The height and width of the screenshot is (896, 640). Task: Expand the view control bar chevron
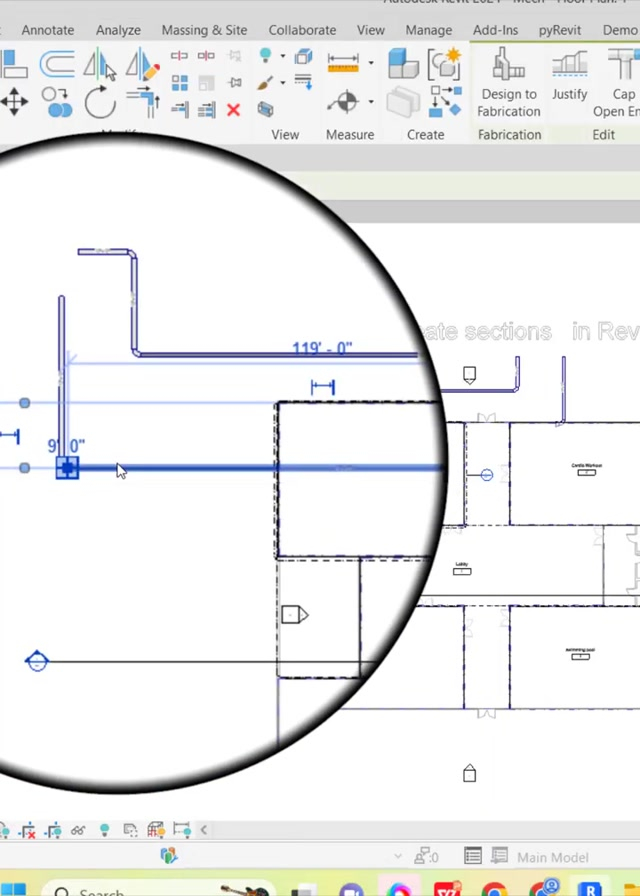(204, 829)
